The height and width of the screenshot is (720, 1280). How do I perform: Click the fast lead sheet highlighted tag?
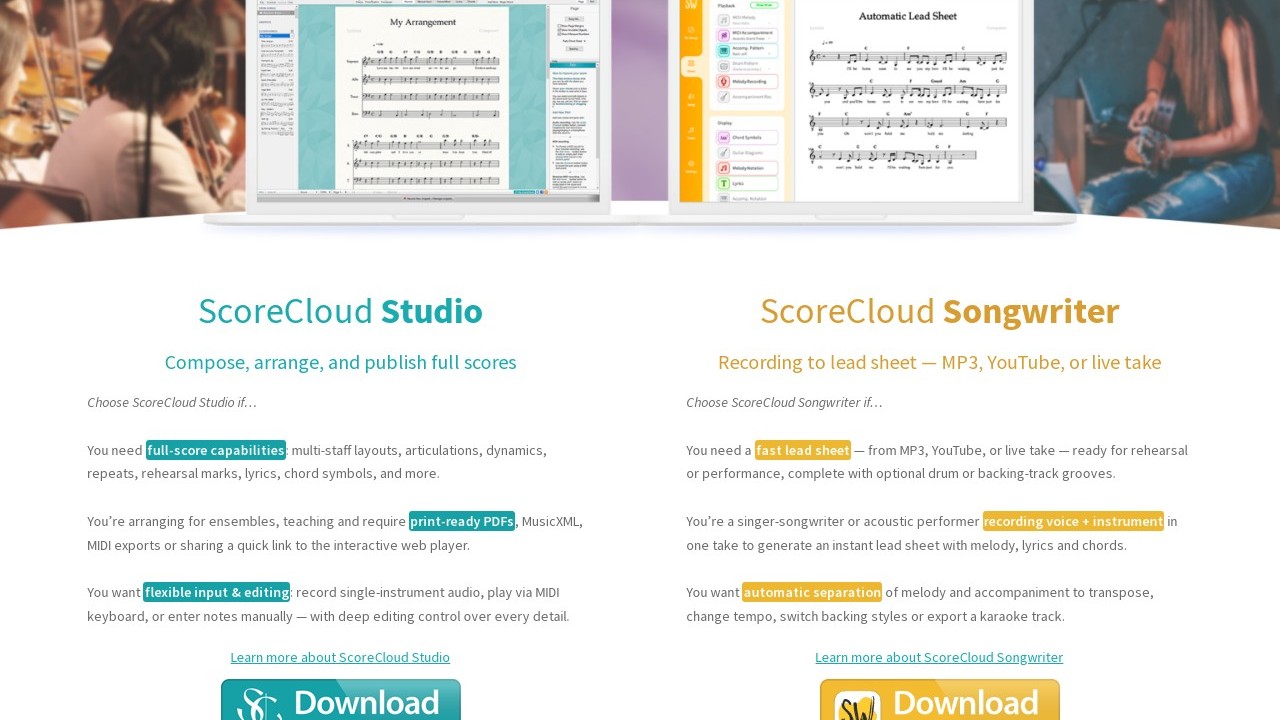click(802, 450)
